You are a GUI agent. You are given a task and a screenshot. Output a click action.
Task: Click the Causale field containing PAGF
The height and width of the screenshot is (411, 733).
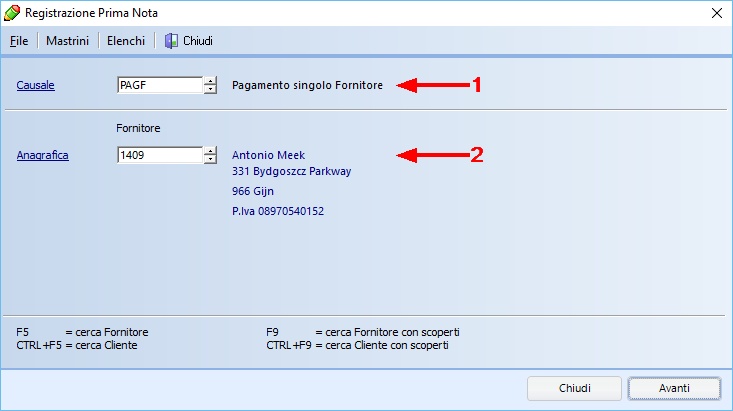click(x=159, y=86)
